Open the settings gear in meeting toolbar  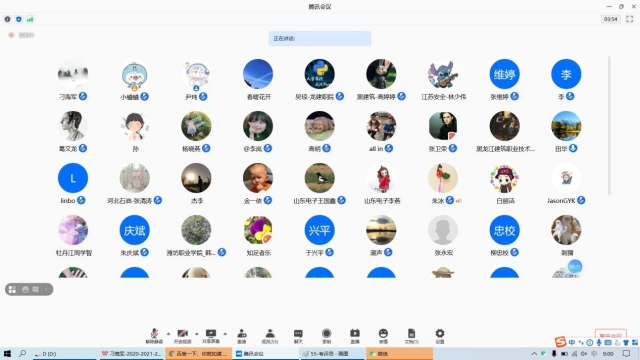[x=440, y=336]
